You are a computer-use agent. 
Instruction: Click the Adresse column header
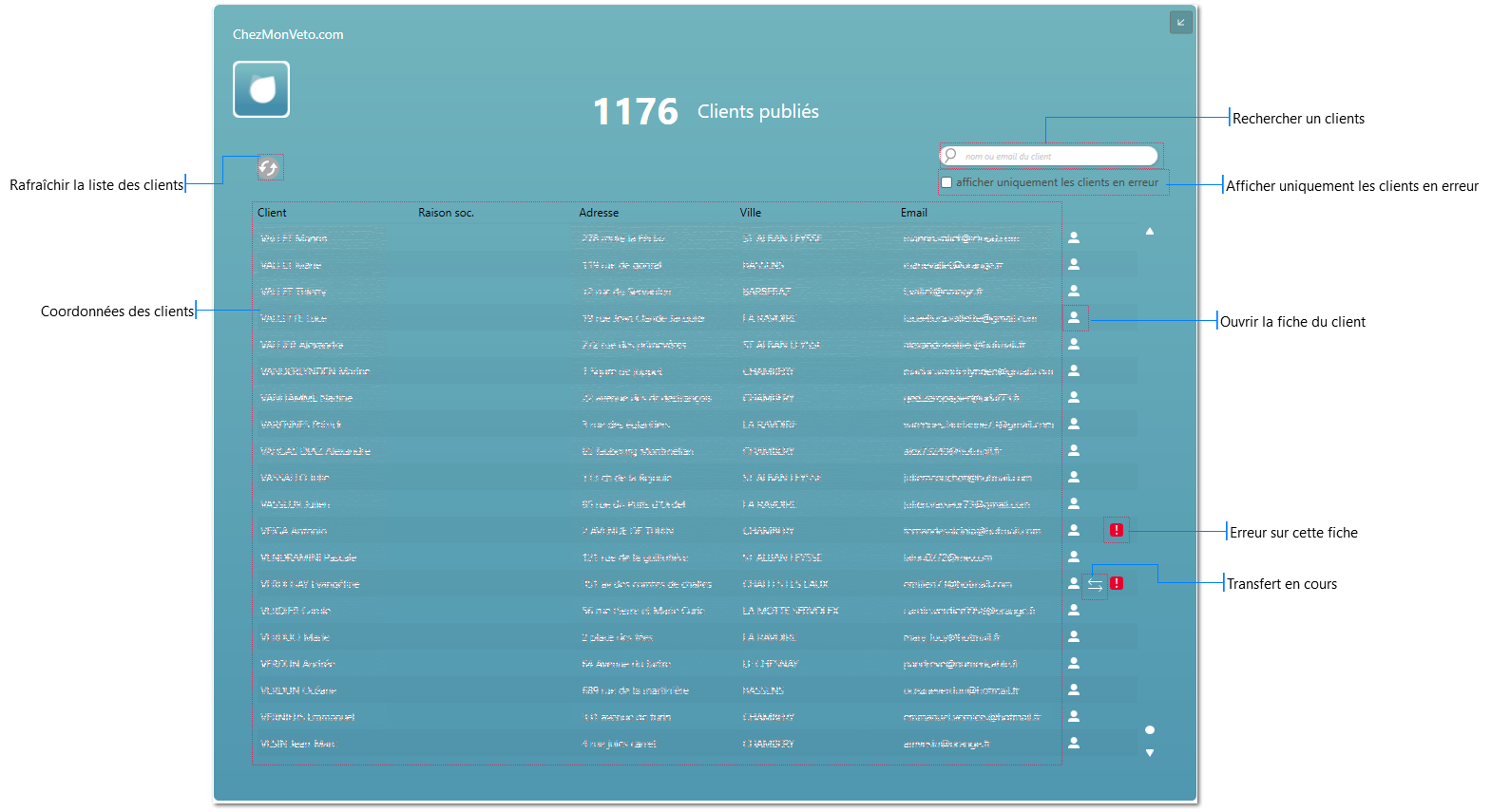[599, 213]
